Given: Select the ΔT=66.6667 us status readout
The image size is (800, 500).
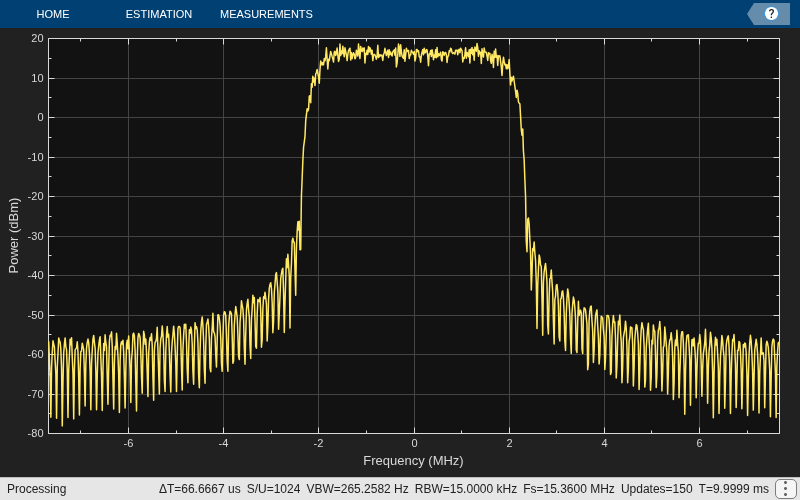Looking at the screenshot, I should [199, 489].
